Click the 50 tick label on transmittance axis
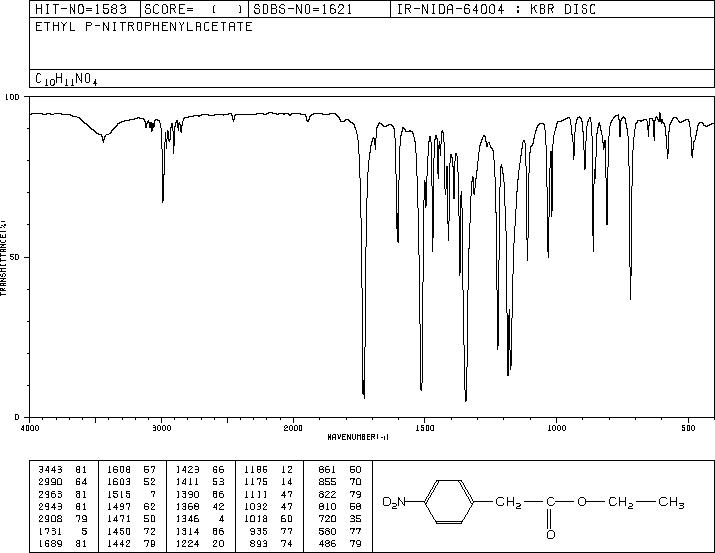 point(15,257)
